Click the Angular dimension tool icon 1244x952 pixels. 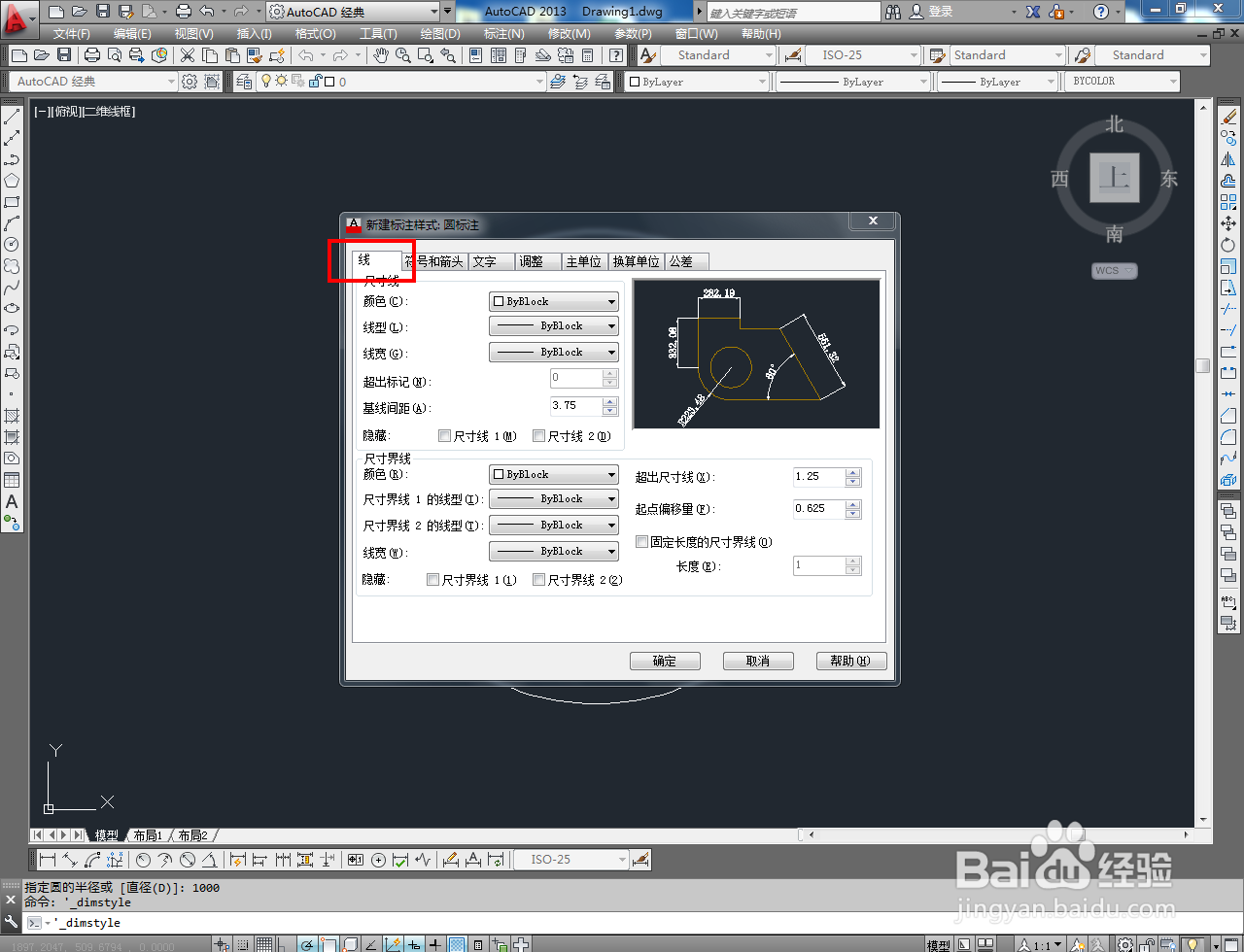pos(209,860)
